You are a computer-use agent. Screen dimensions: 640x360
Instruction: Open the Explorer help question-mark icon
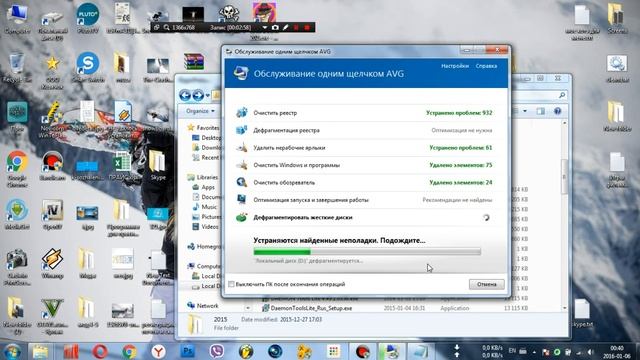(x=558, y=111)
